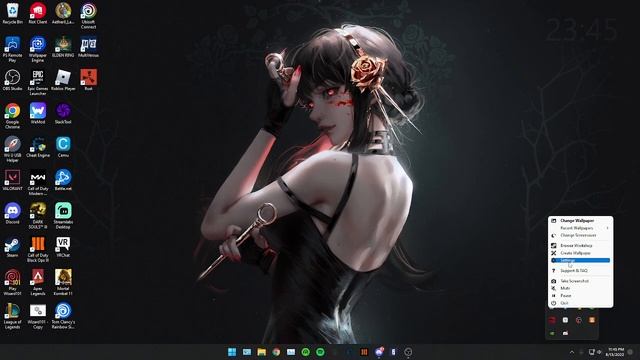
Task: Launch the Battle.net desktop icon
Action: [63, 180]
